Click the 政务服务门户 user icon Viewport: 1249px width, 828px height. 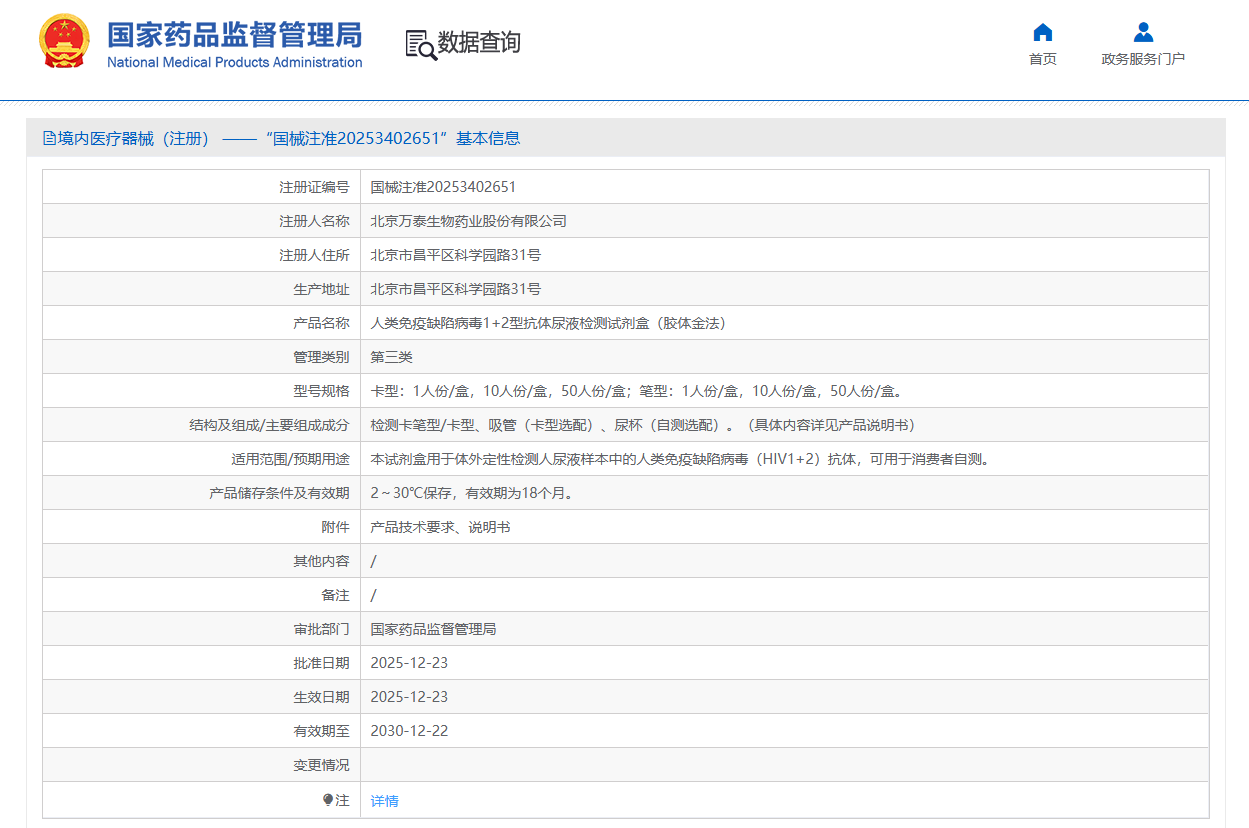click(1143, 32)
